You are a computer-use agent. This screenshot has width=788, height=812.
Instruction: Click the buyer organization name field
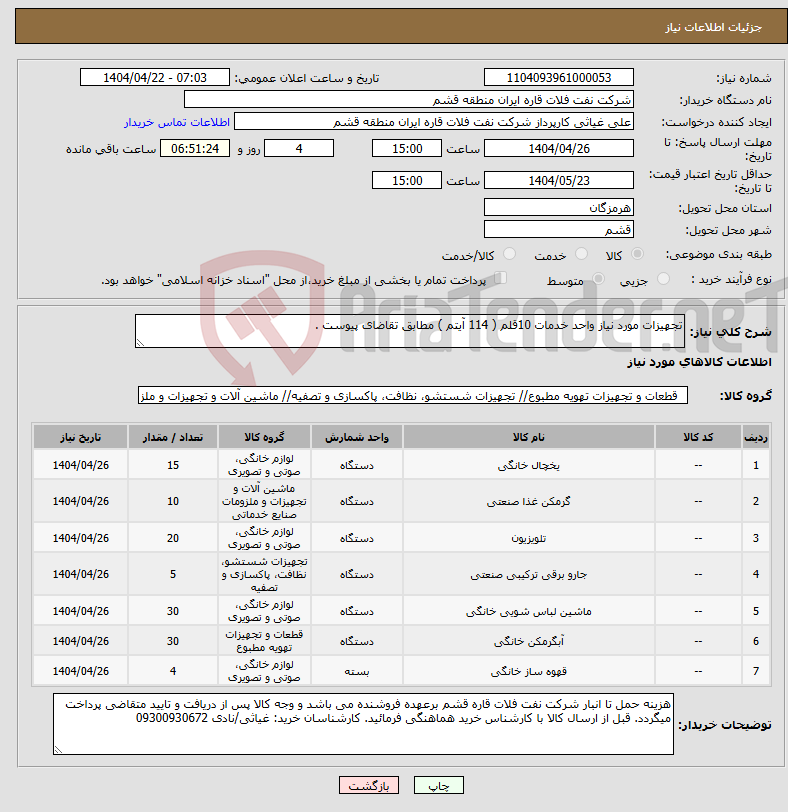408,100
